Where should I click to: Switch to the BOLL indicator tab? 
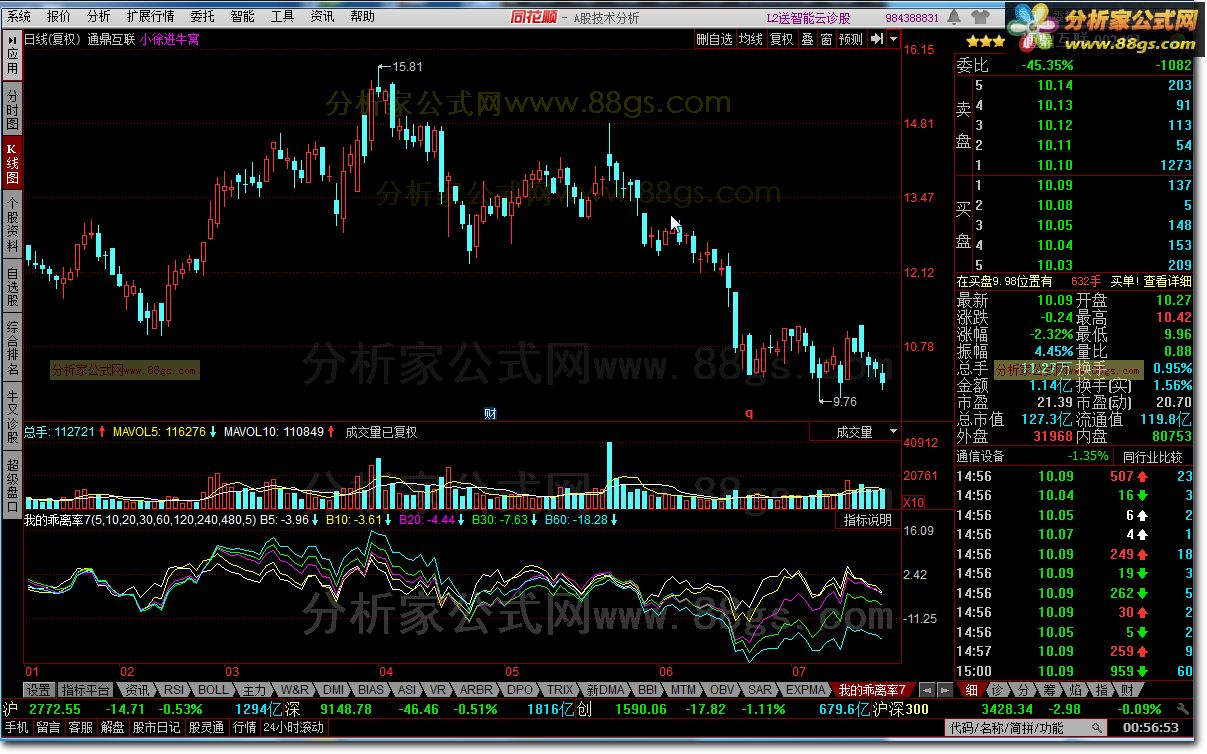(213, 690)
